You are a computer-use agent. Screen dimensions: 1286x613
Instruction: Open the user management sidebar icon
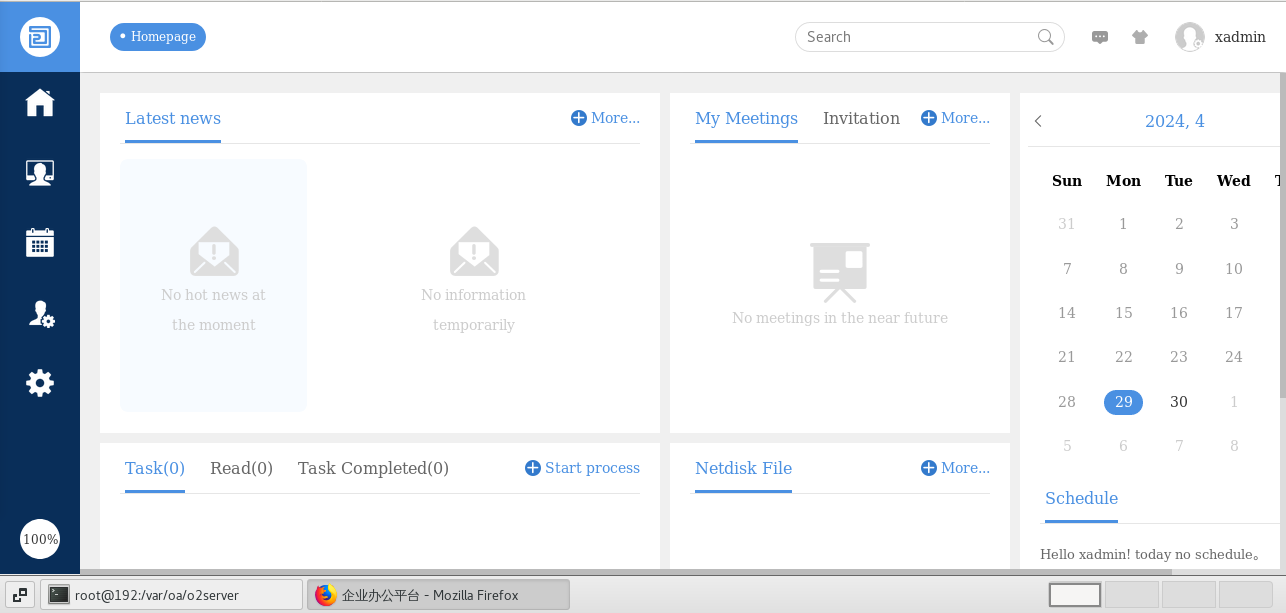coord(40,314)
